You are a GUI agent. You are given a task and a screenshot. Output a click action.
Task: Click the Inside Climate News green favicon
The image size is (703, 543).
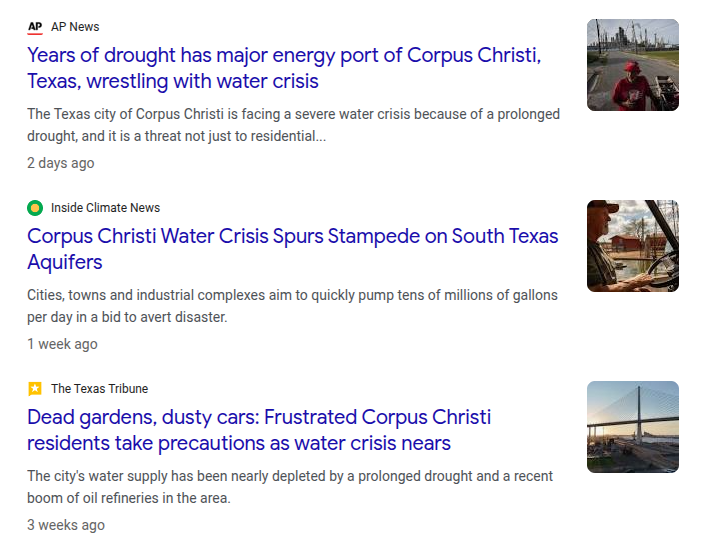point(35,208)
